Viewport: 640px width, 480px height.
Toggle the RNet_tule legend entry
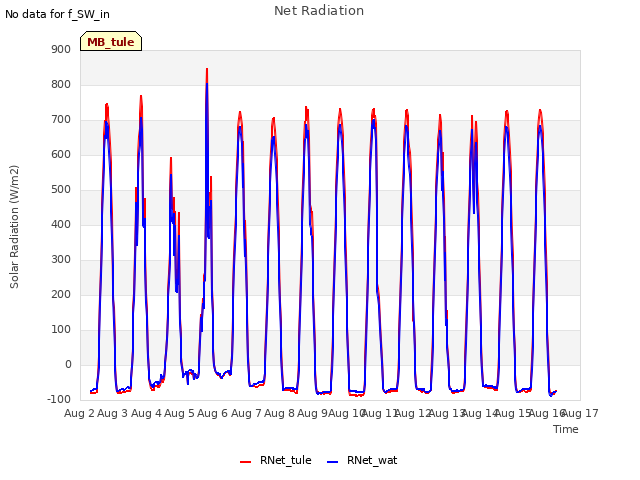(276, 460)
